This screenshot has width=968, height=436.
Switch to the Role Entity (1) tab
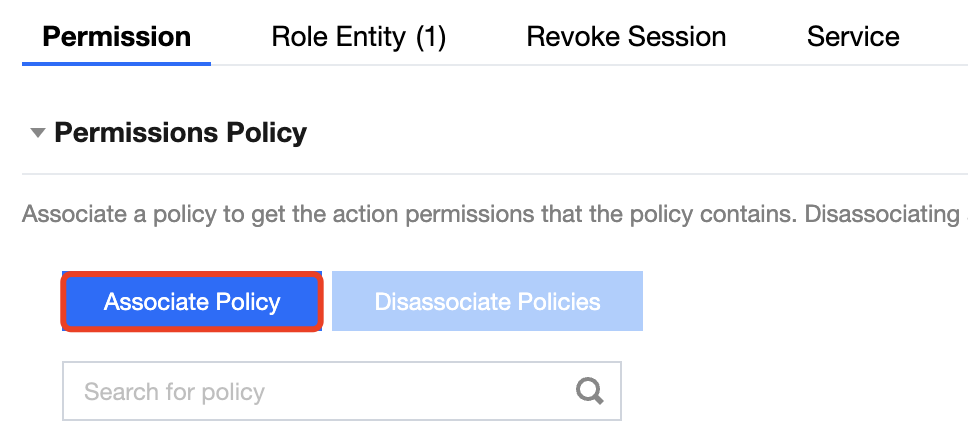pos(358,37)
